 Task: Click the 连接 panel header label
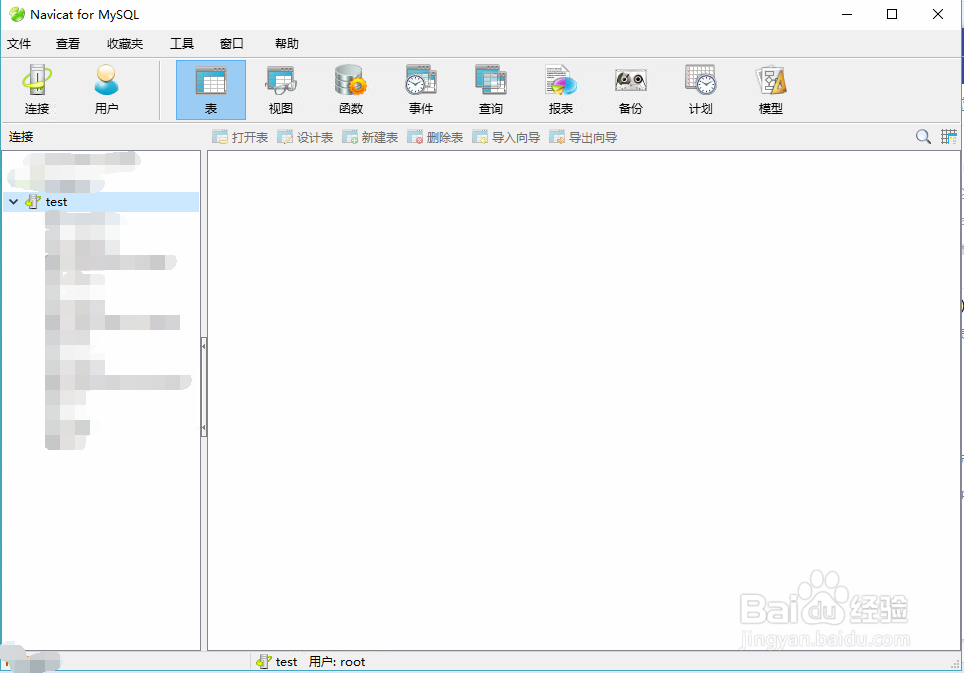tap(21, 136)
